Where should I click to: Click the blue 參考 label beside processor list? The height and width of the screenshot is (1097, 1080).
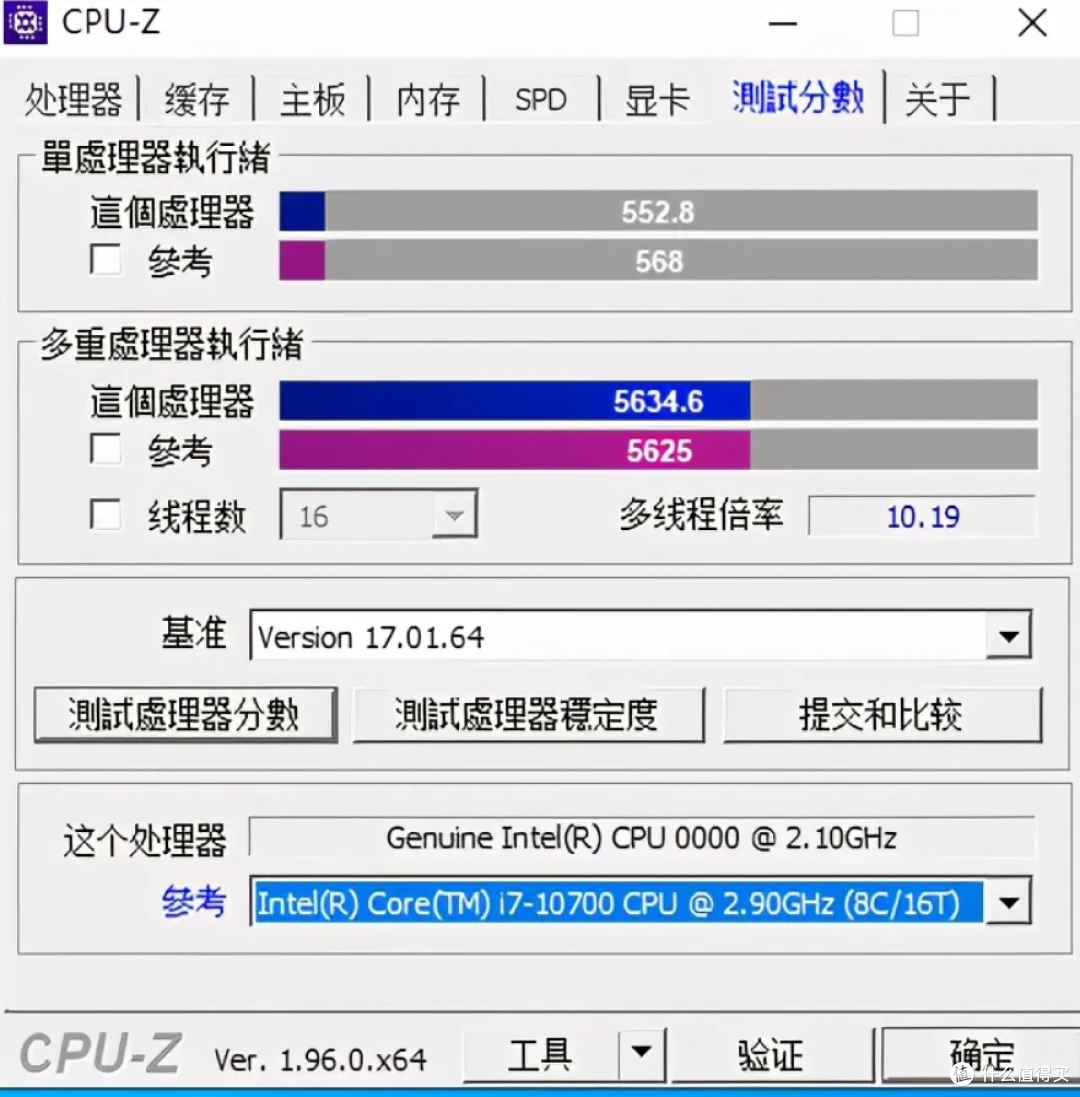pyautogui.click(x=194, y=900)
